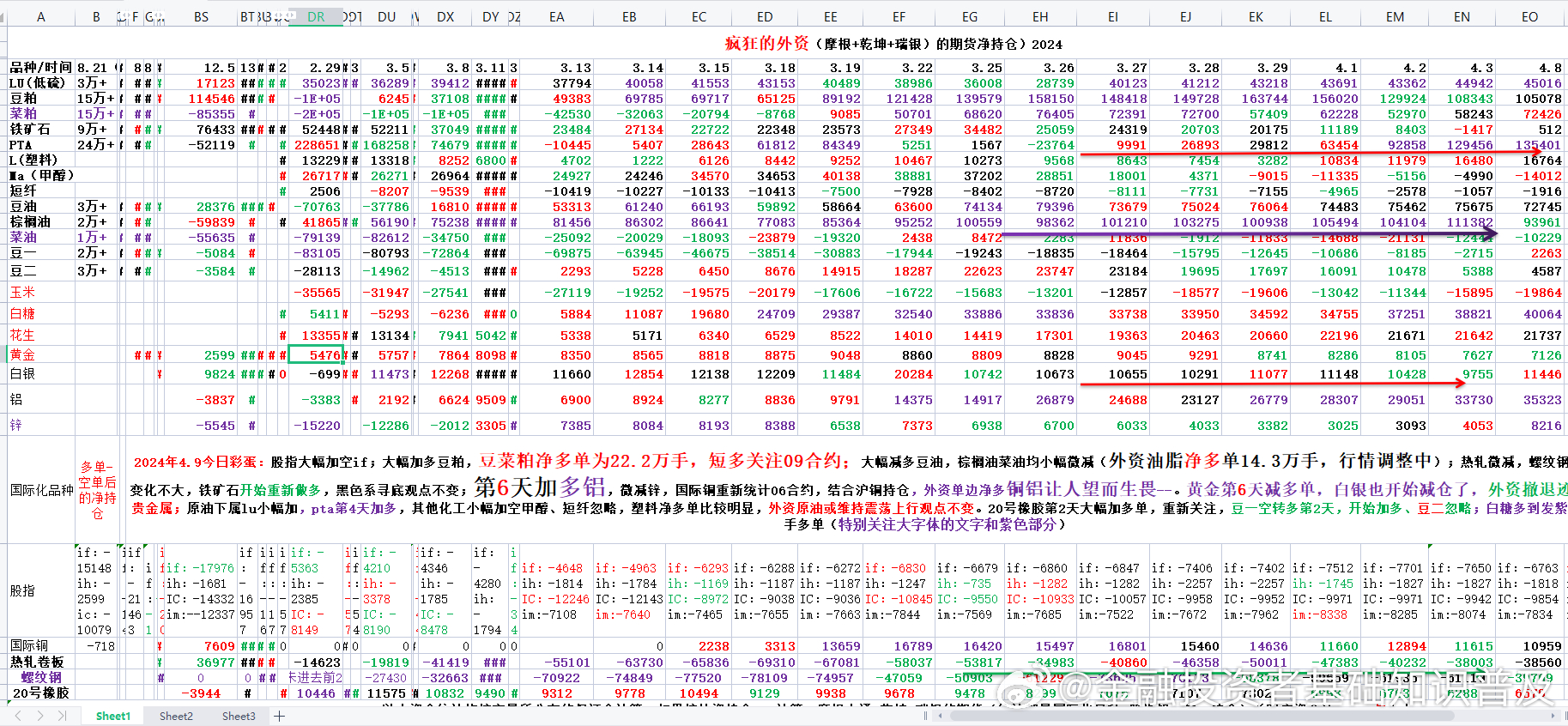Open the Sheet3 tab
Image resolution: width=1568 pixels, height=726 pixels.
click(239, 716)
